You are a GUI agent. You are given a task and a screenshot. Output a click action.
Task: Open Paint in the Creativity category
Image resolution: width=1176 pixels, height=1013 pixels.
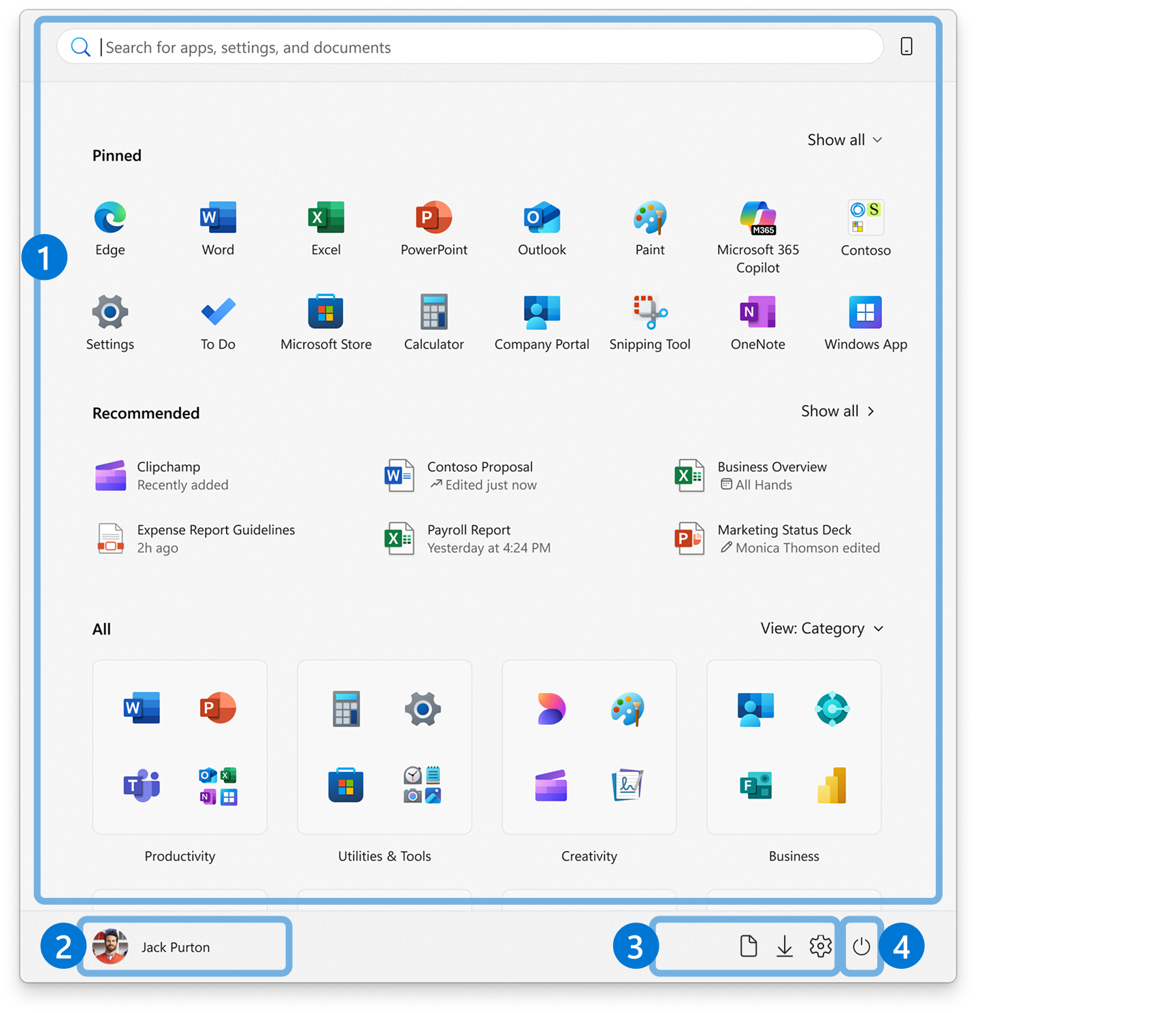coord(627,709)
